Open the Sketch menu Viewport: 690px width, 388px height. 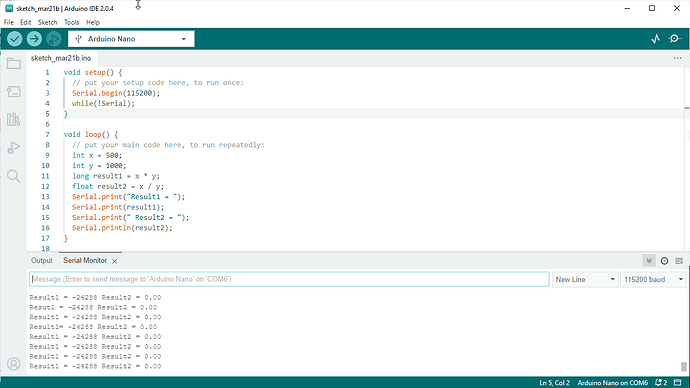tap(48, 22)
